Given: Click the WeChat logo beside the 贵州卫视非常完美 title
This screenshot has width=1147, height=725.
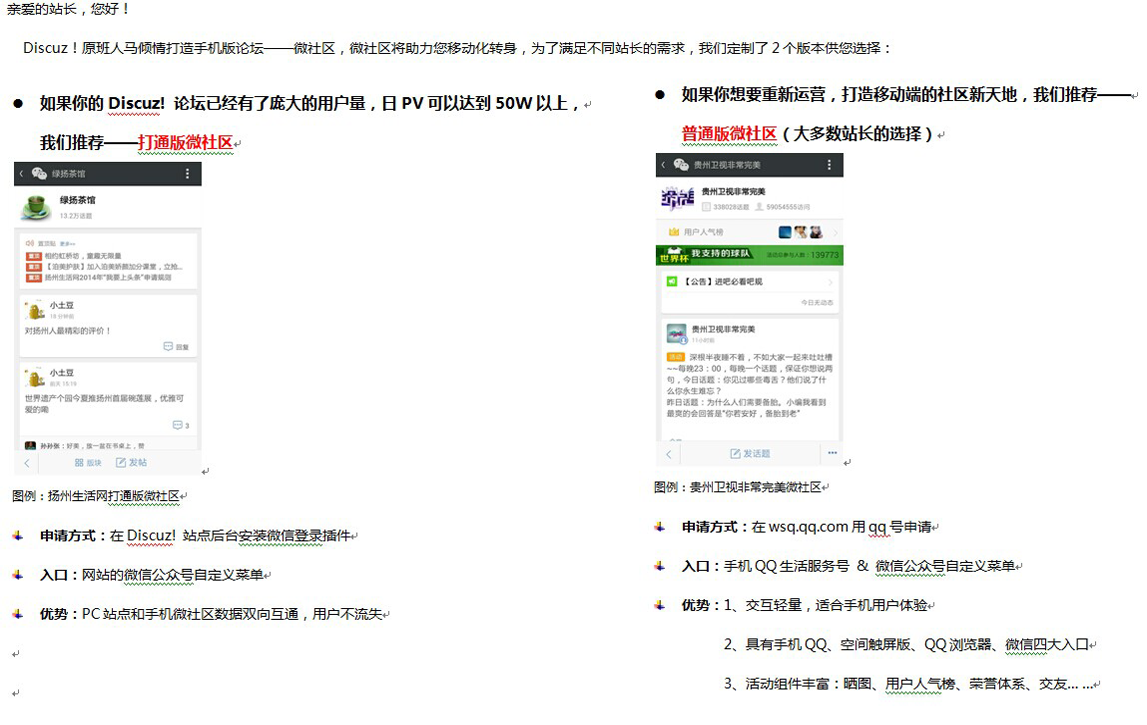Looking at the screenshot, I should pyautogui.click(x=680, y=165).
